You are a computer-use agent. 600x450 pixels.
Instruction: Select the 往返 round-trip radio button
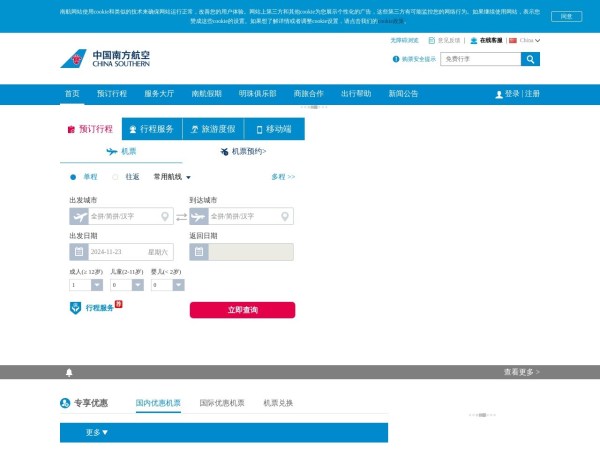(116, 177)
